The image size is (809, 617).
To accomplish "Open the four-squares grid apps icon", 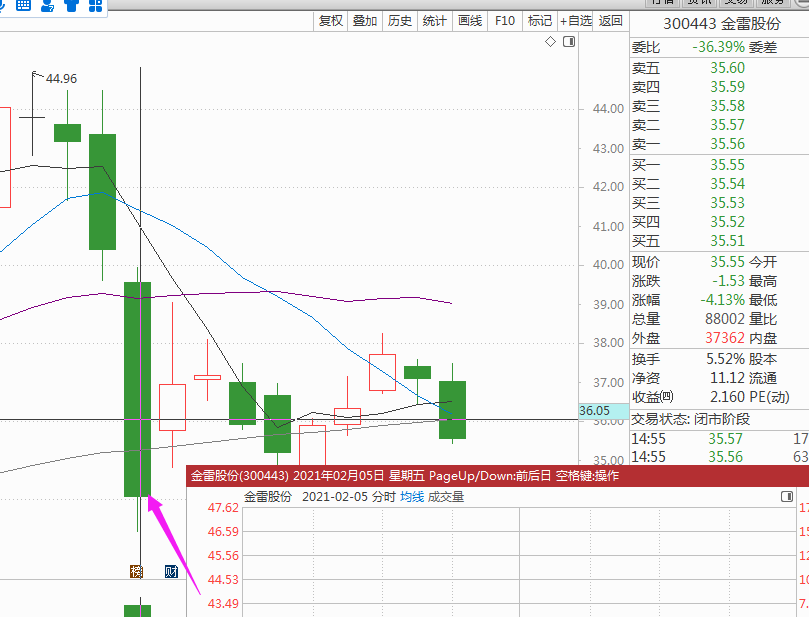I will (x=95, y=5).
